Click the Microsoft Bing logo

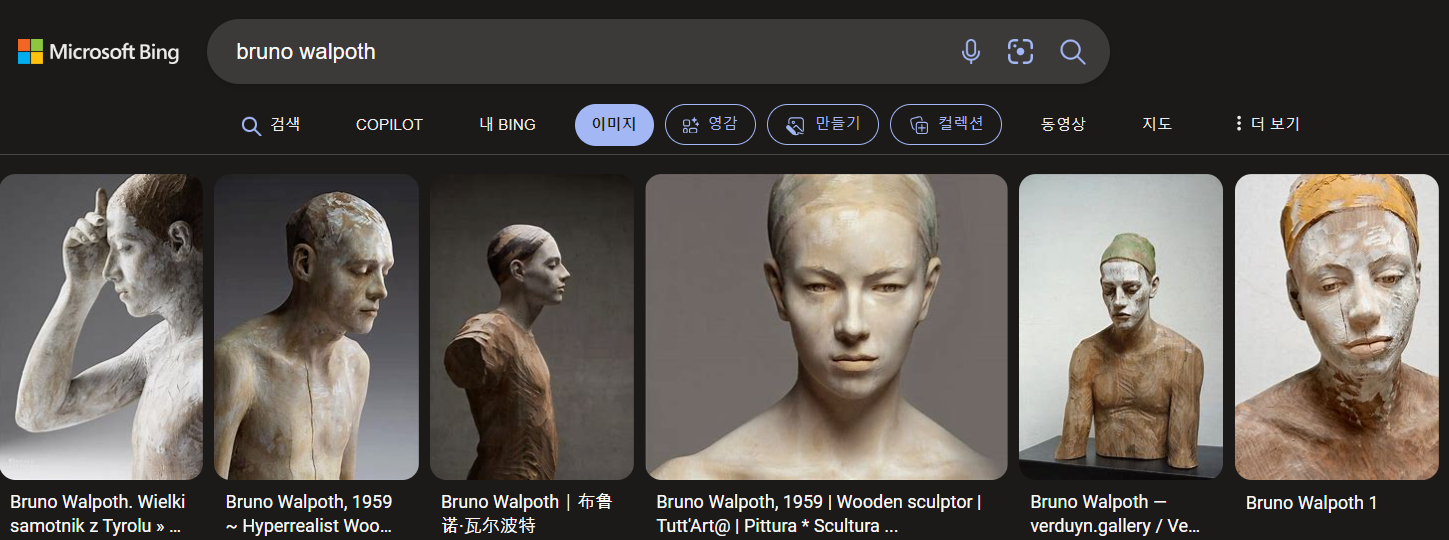pos(98,52)
